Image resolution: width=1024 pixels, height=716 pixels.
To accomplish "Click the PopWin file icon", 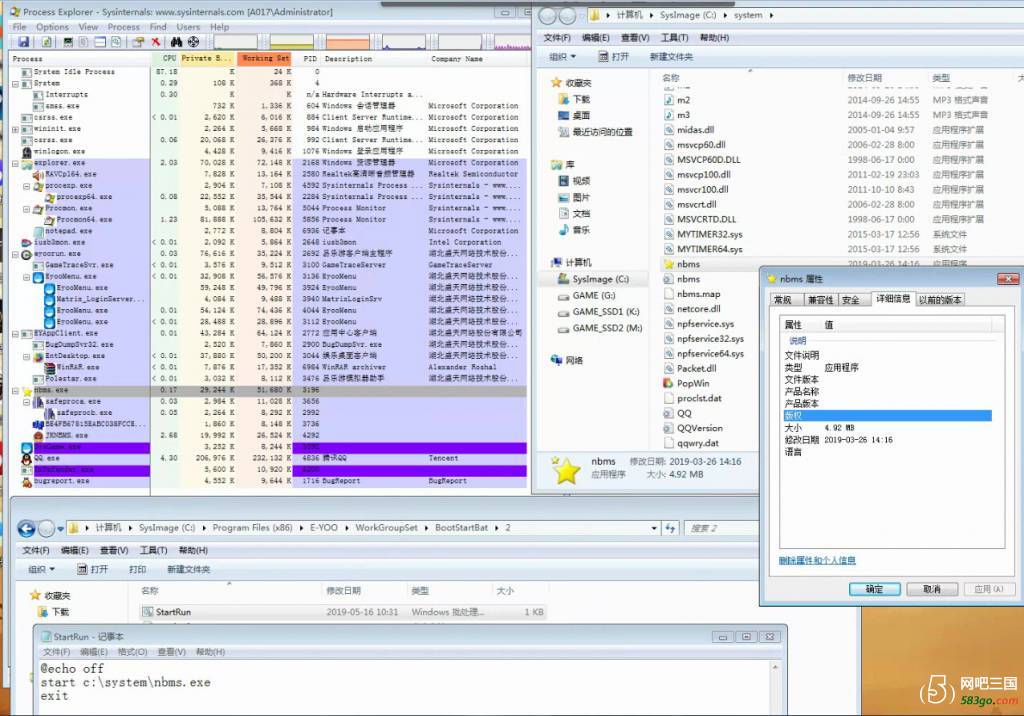I will [669, 383].
